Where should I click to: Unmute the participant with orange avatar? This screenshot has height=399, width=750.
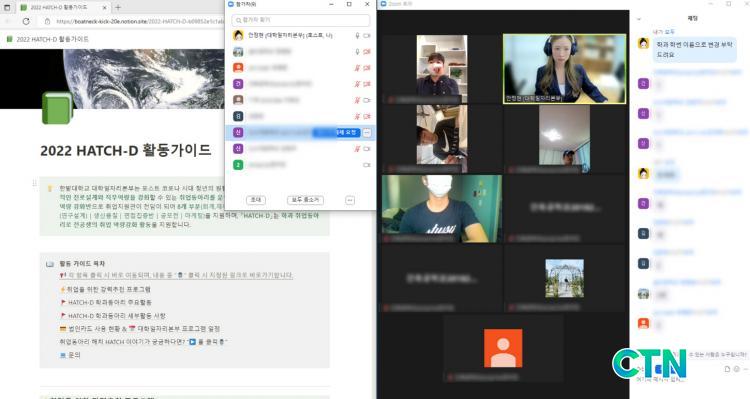point(357,68)
